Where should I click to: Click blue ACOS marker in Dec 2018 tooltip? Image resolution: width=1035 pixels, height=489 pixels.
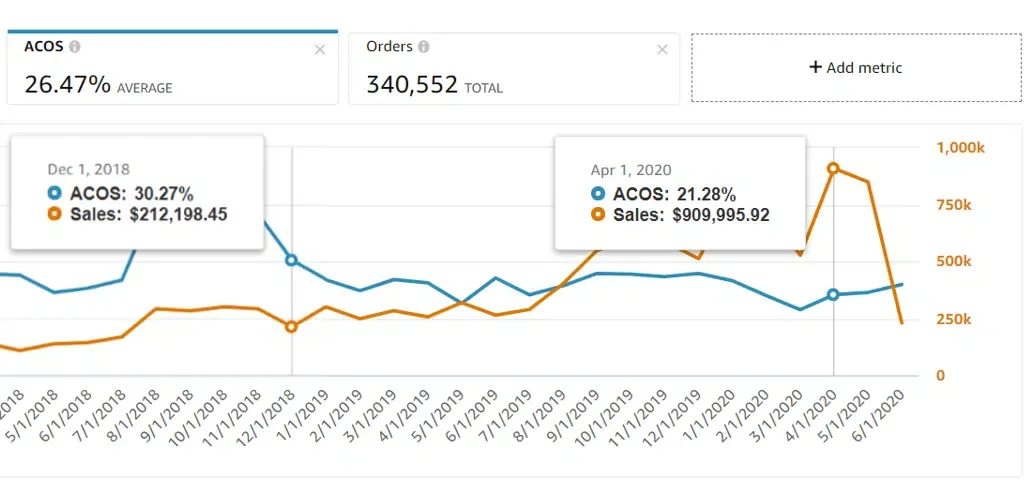point(54,194)
